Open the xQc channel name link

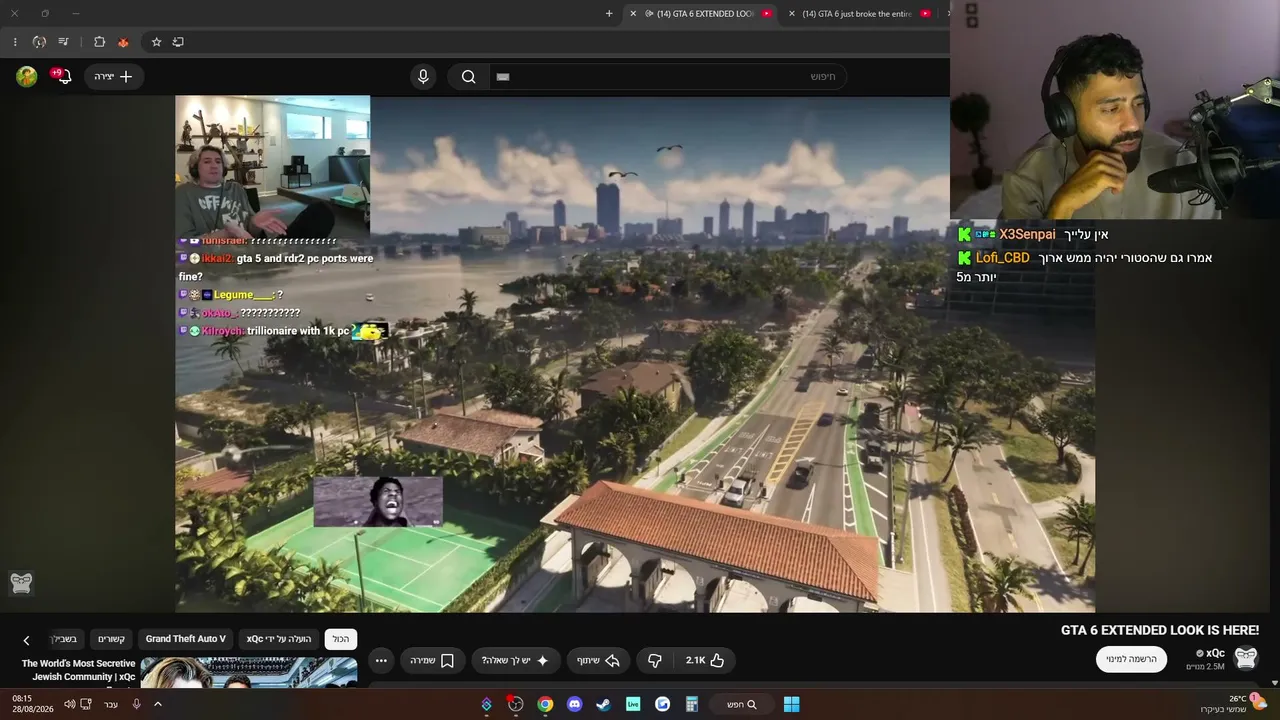click(x=1215, y=653)
